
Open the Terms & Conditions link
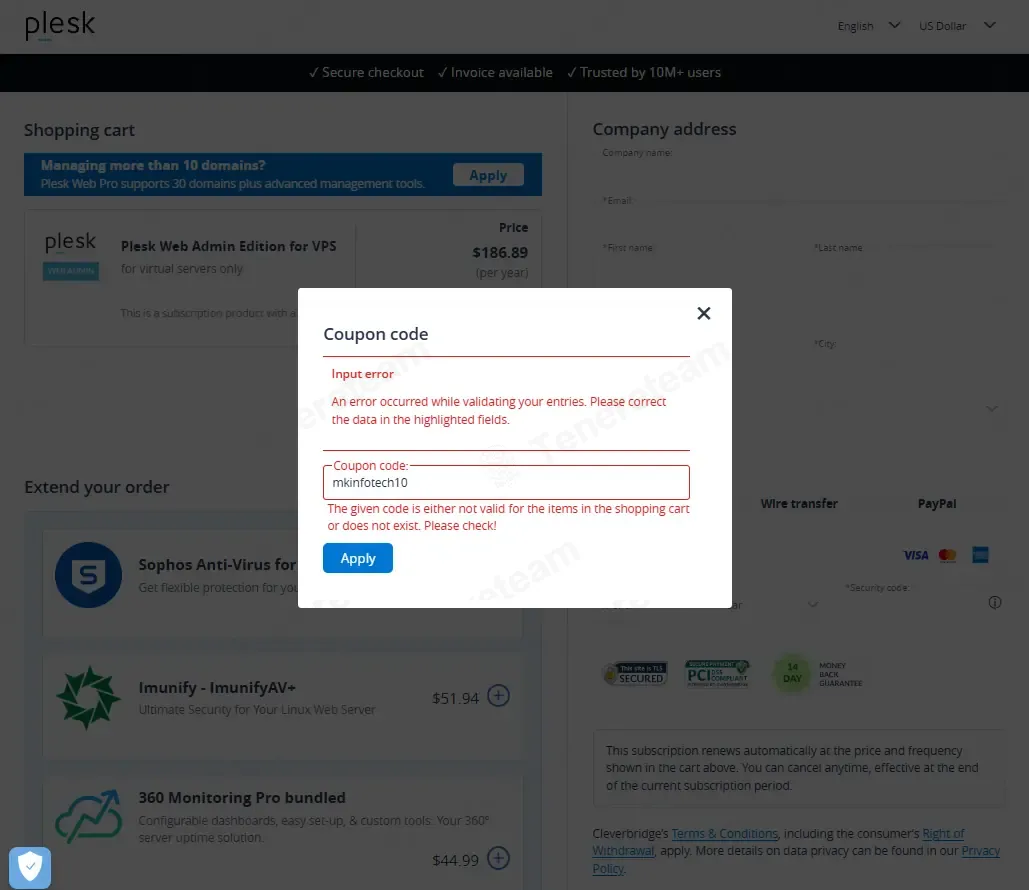pyautogui.click(x=724, y=834)
